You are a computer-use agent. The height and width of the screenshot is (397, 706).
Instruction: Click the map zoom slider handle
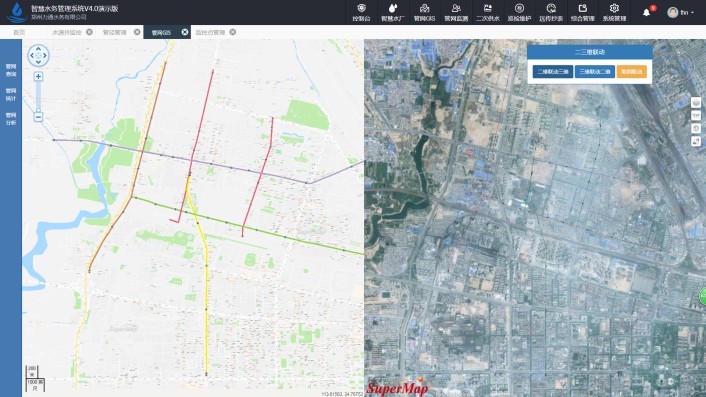pyautogui.click(x=38, y=110)
